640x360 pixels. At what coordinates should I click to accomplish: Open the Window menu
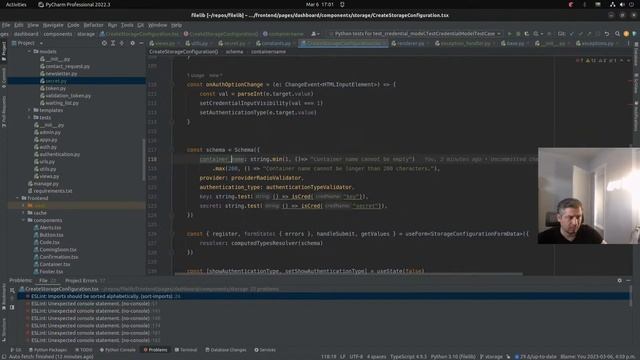tap(157, 25)
